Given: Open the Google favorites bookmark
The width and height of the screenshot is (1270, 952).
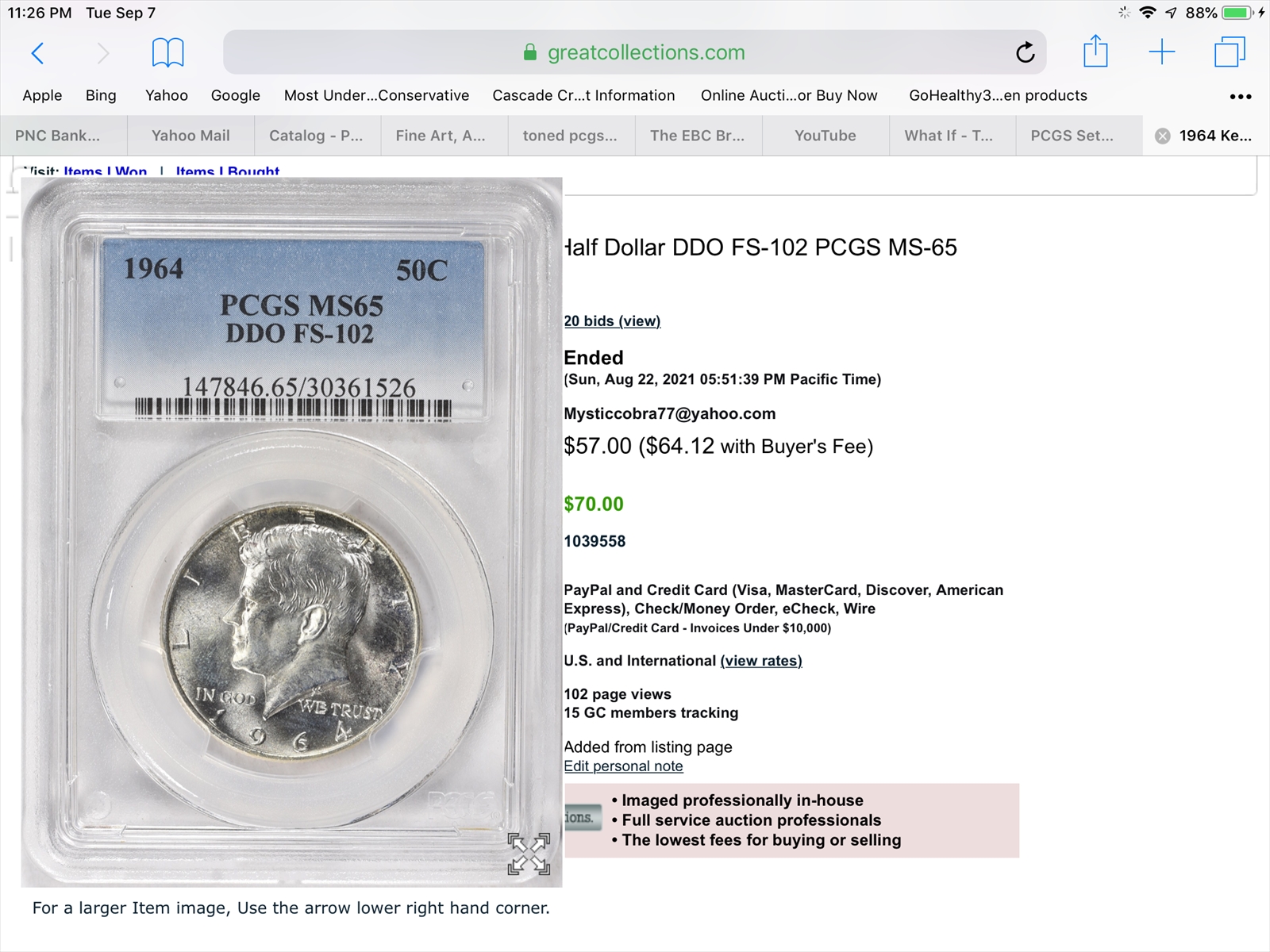Looking at the screenshot, I should (x=235, y=95).
